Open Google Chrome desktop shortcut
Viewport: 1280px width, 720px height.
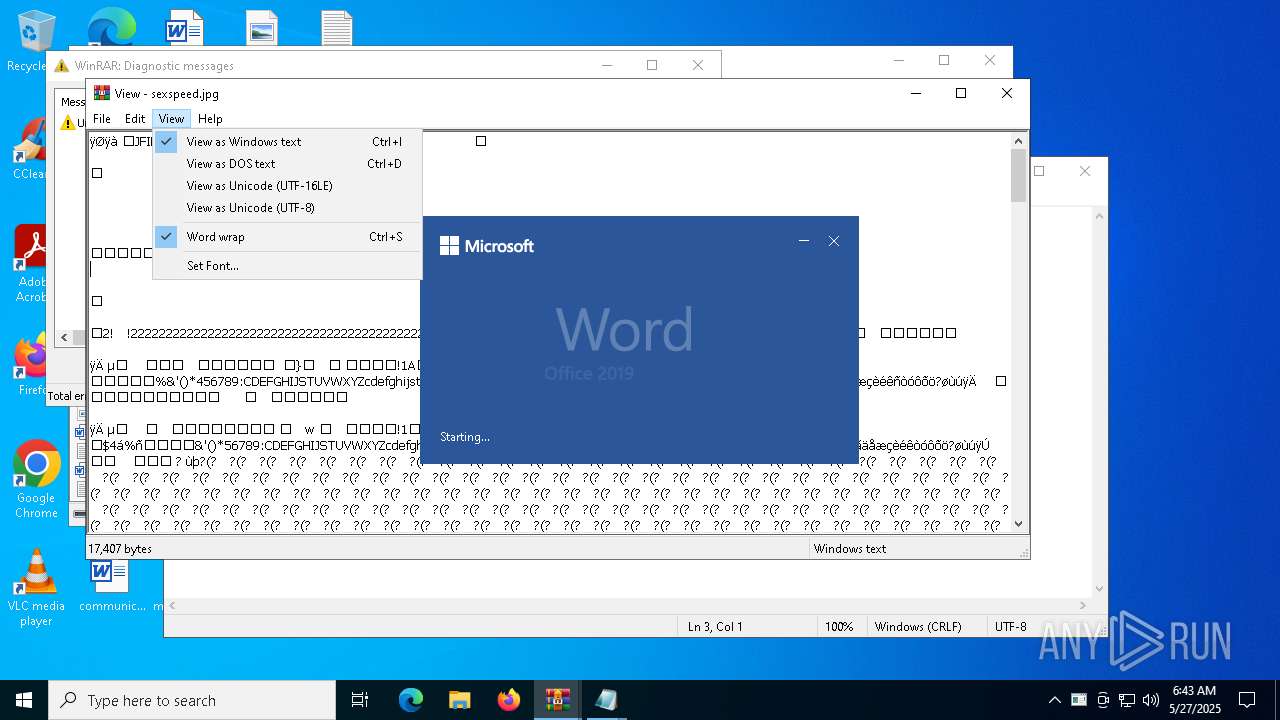point(36,480)
